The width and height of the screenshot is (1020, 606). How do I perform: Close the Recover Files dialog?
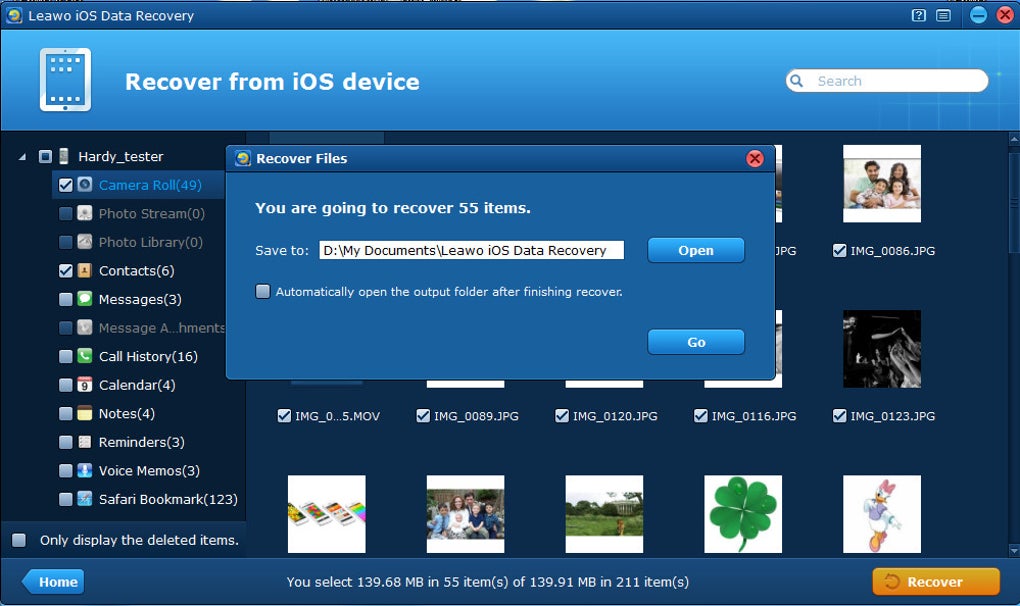(x=755, y=158)
